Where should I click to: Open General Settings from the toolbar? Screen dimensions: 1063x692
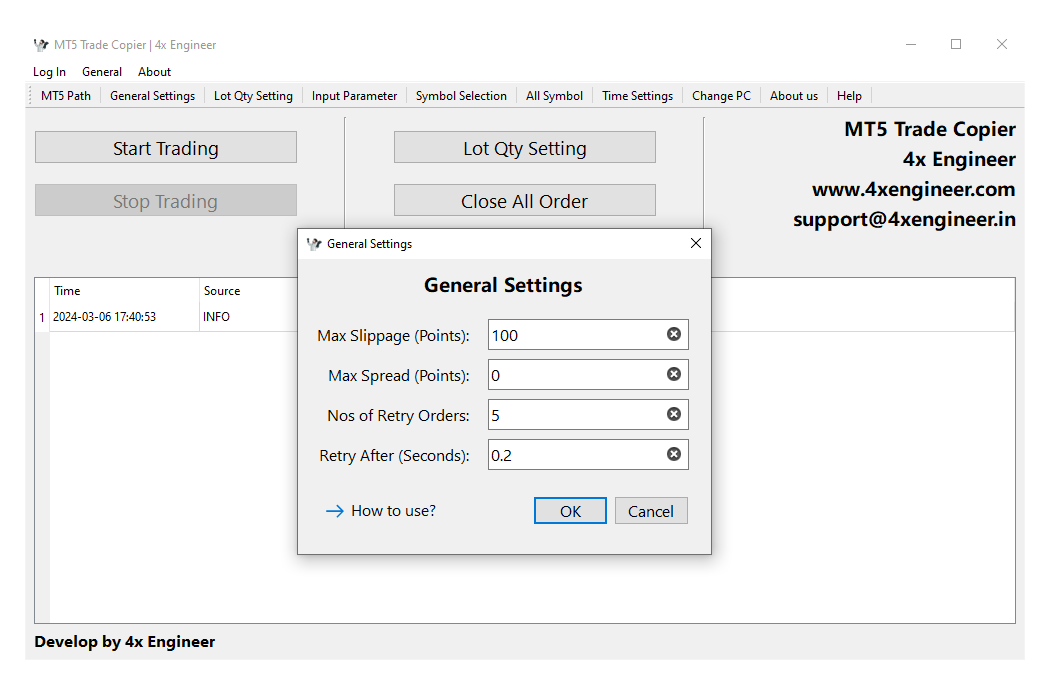(153, 96)
